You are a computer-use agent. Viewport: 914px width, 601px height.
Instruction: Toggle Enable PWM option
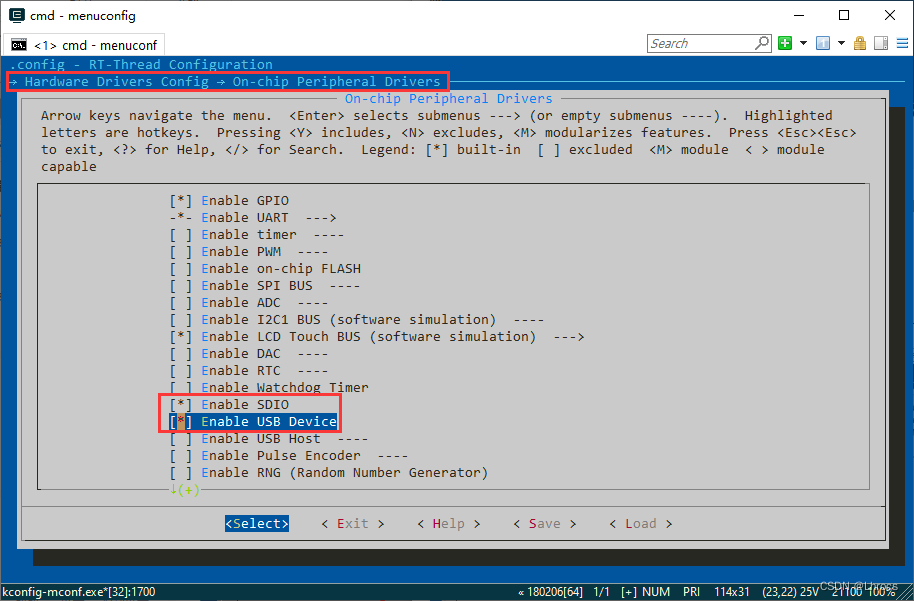click(249, 251)
